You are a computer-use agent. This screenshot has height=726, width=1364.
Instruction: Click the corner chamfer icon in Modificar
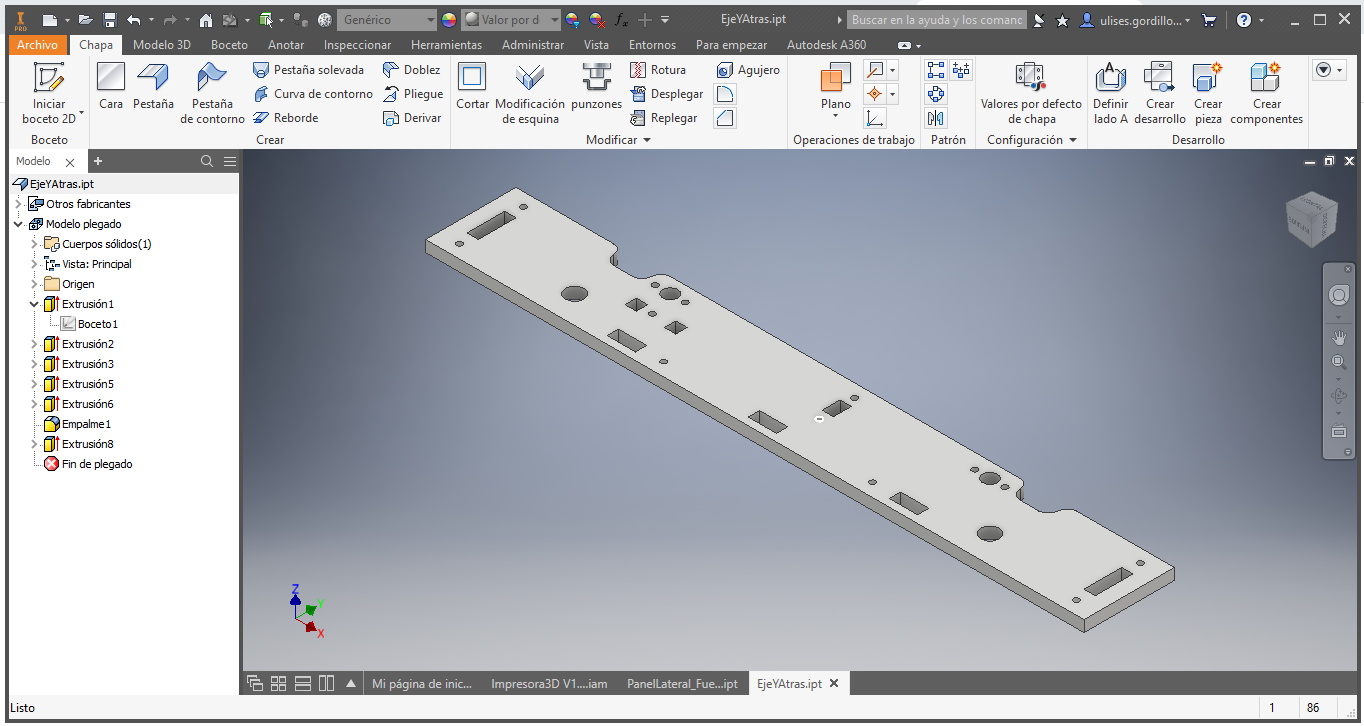pyautogui.click(x=725, y=118)
